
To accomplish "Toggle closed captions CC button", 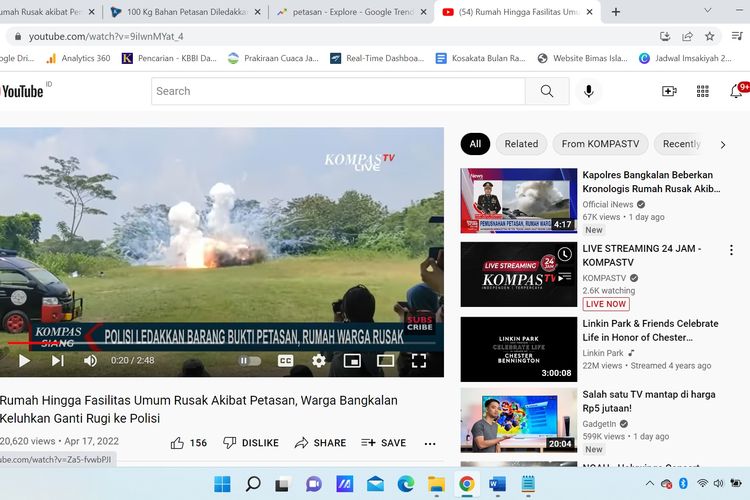I will [x=286, y=360].
